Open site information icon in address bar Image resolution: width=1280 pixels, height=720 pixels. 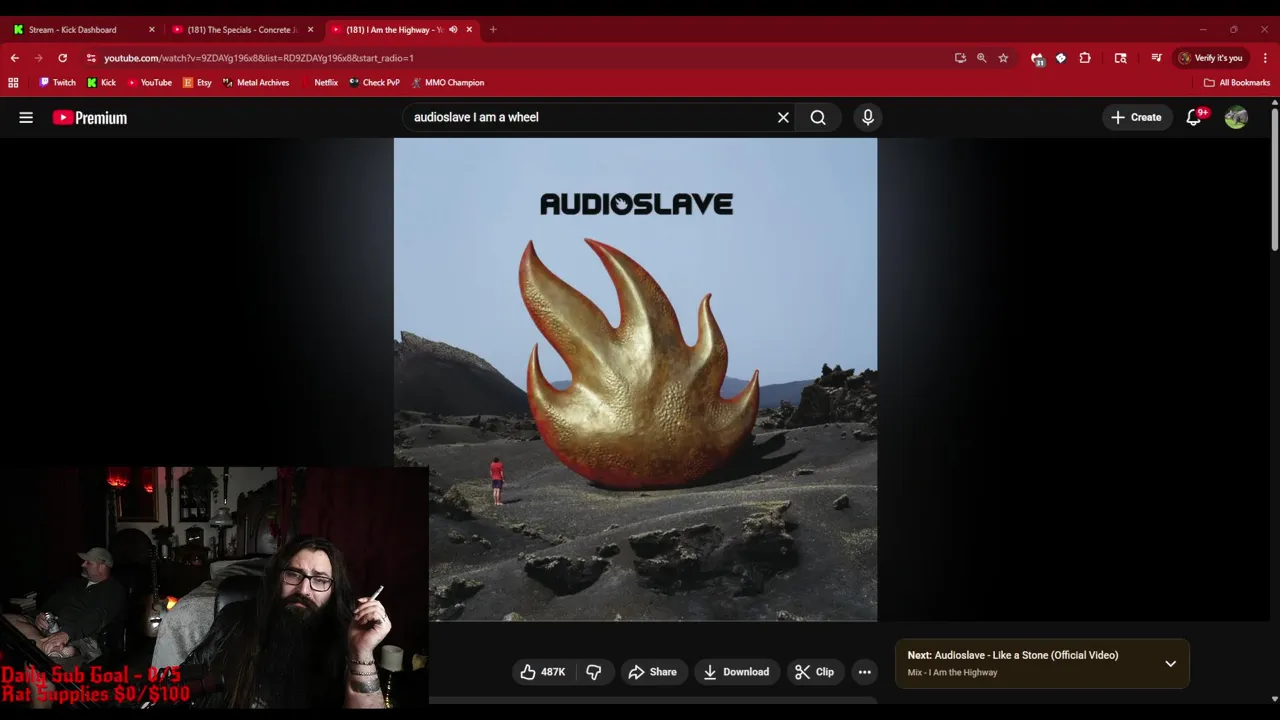[91, 58]
